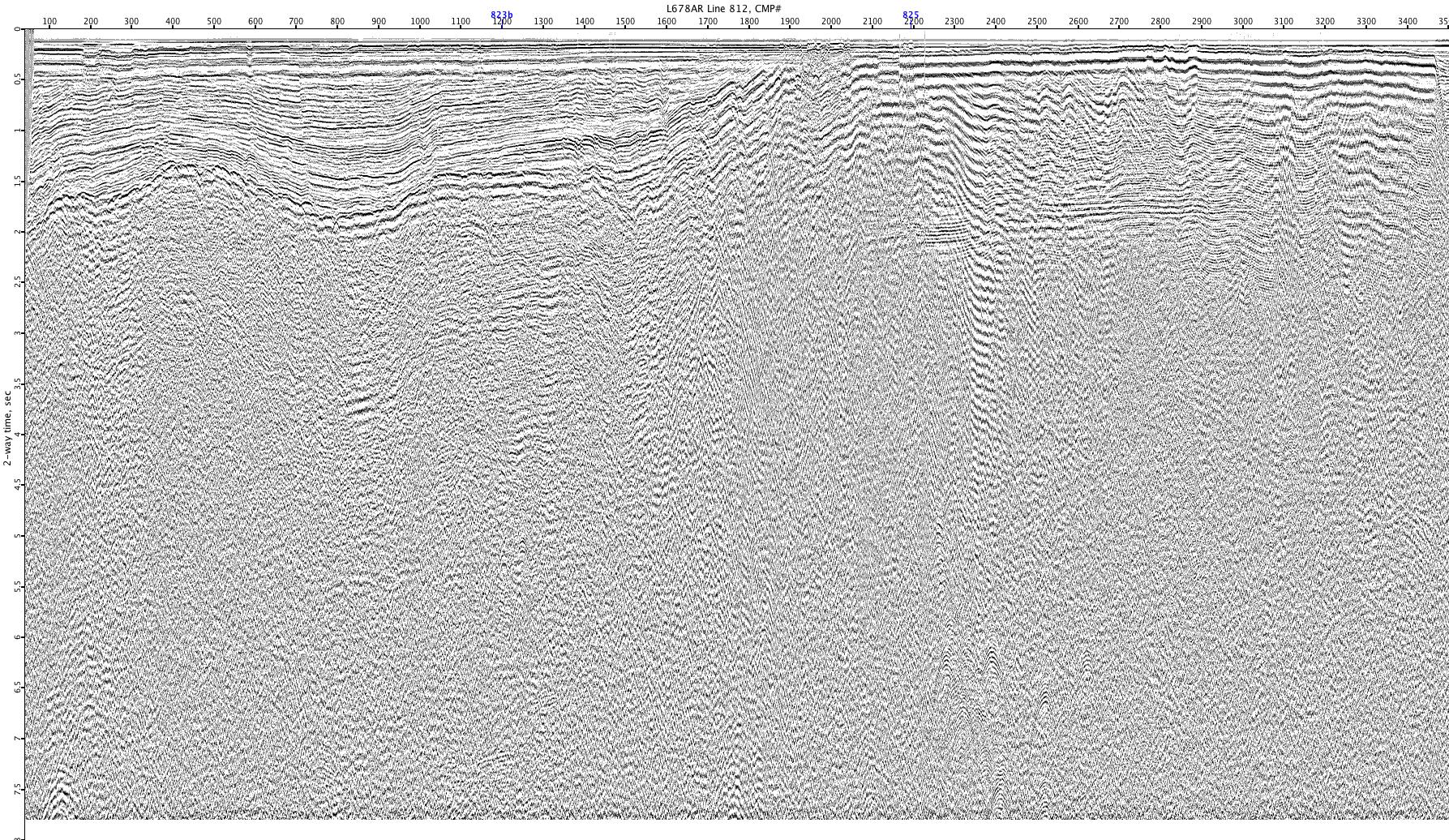This screenshot has width=1449, height=840.
Task: Select CMP tick label 2000
Action: [x=831, y=22]
